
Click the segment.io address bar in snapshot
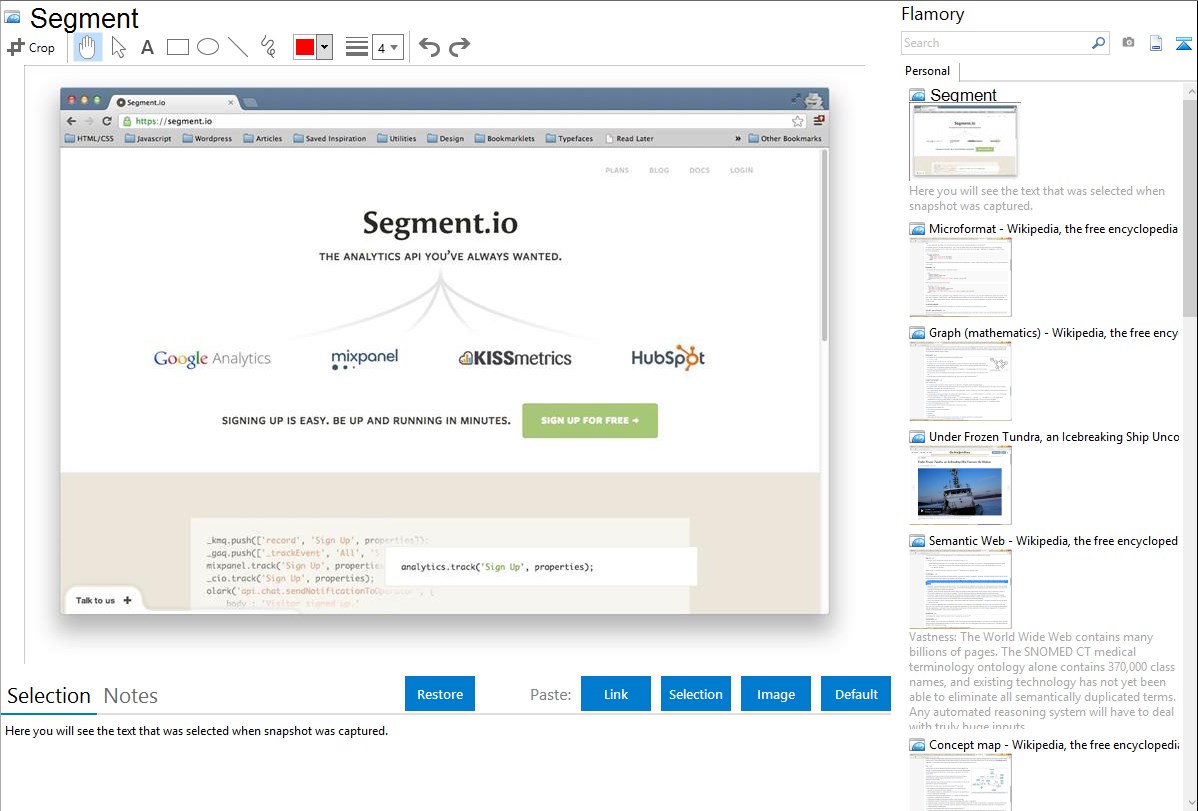(462, 121)
